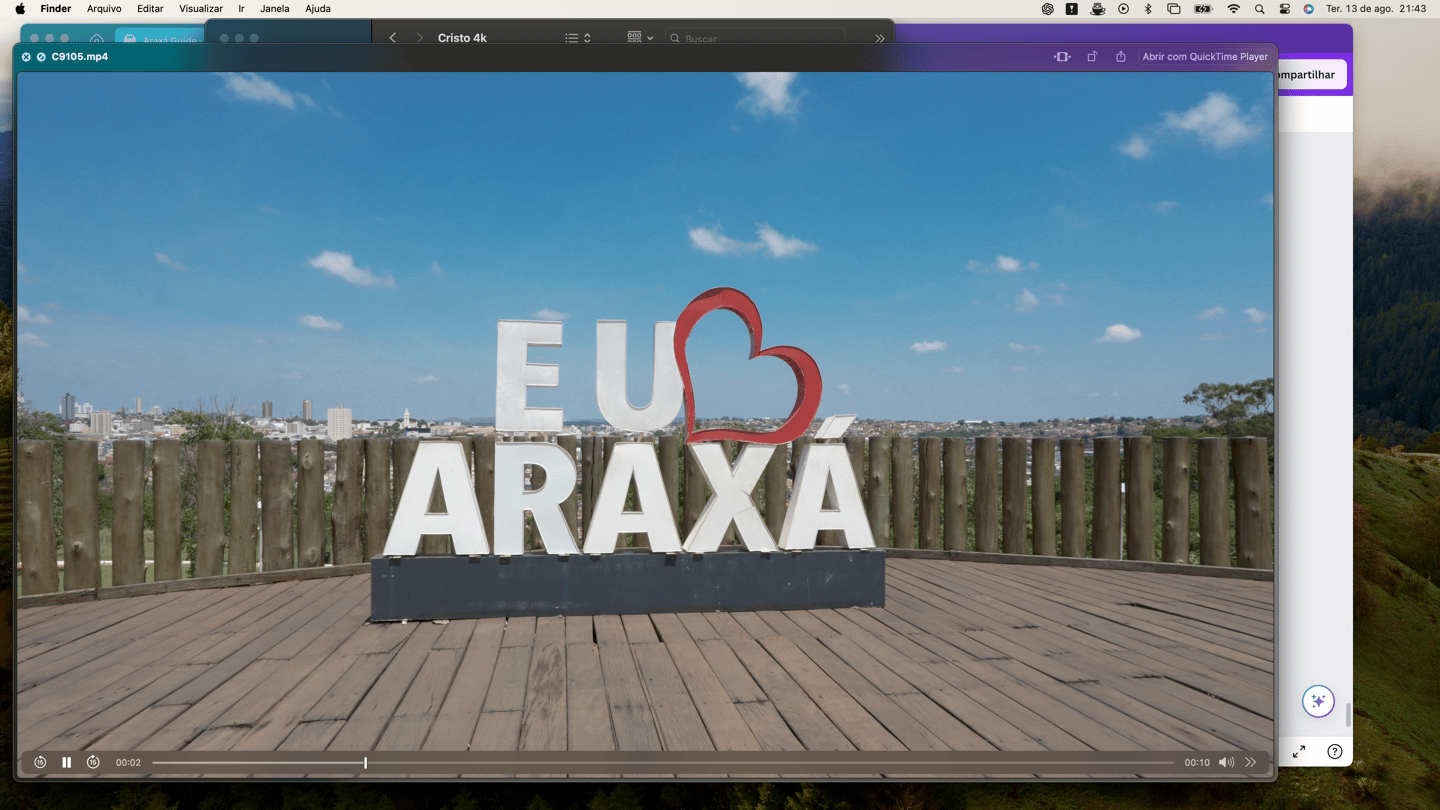Go forward in the Finder Cristo 4k window
Viewport: 1440px width, 810px height.
click(x=419, y=38)
